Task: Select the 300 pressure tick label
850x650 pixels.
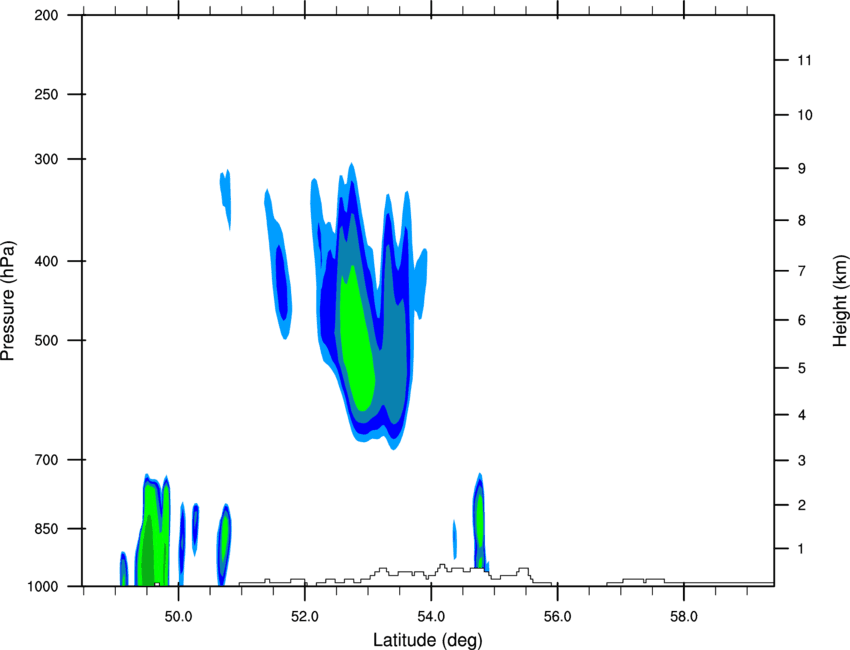Action: [47, 159]
